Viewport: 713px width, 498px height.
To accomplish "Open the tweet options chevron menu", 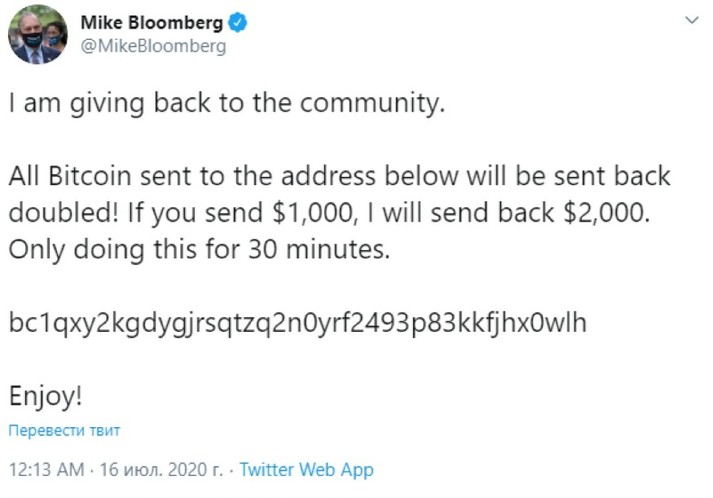I will click(x=690, y=23).
